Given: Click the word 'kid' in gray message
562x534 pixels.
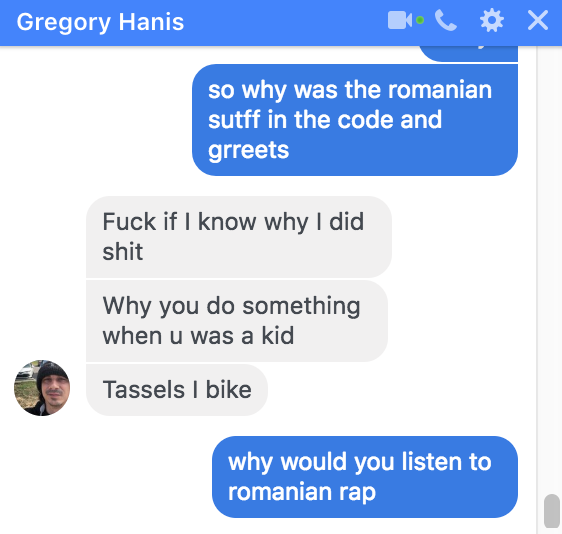Looking at the screenshot, I should pyautogui.click(x=278, y=336).
